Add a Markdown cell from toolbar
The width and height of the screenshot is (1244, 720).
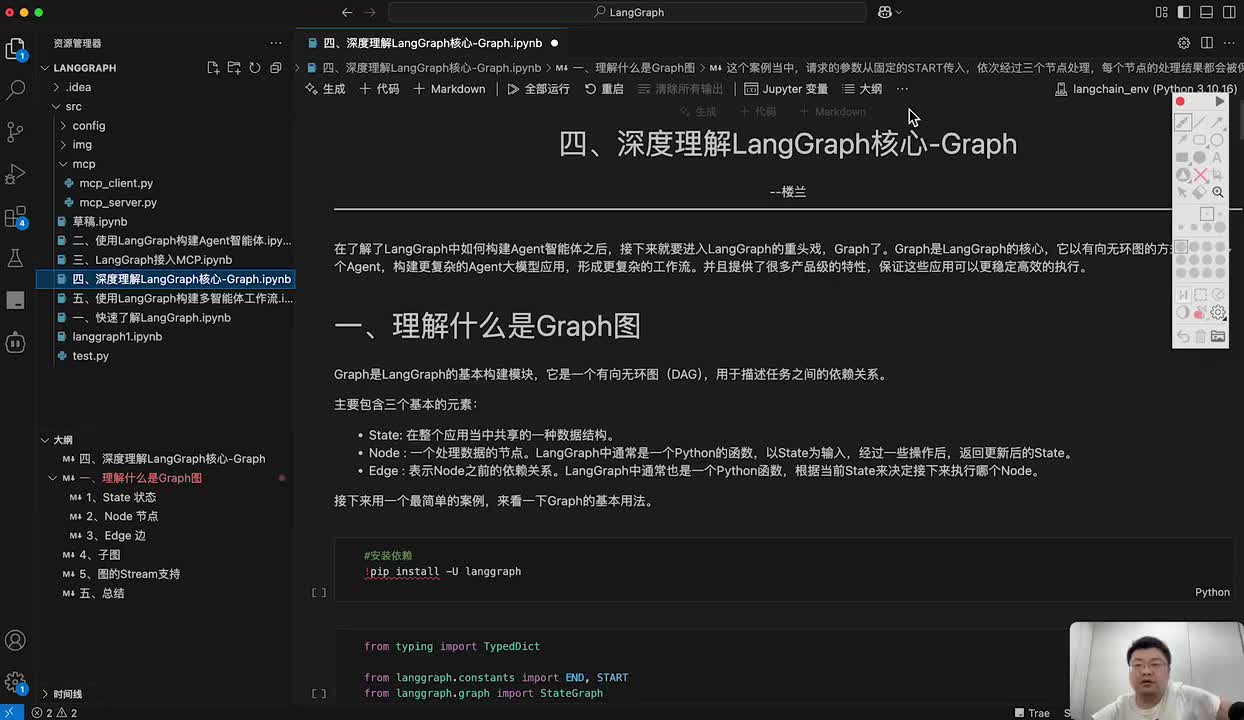pos(450,89)
